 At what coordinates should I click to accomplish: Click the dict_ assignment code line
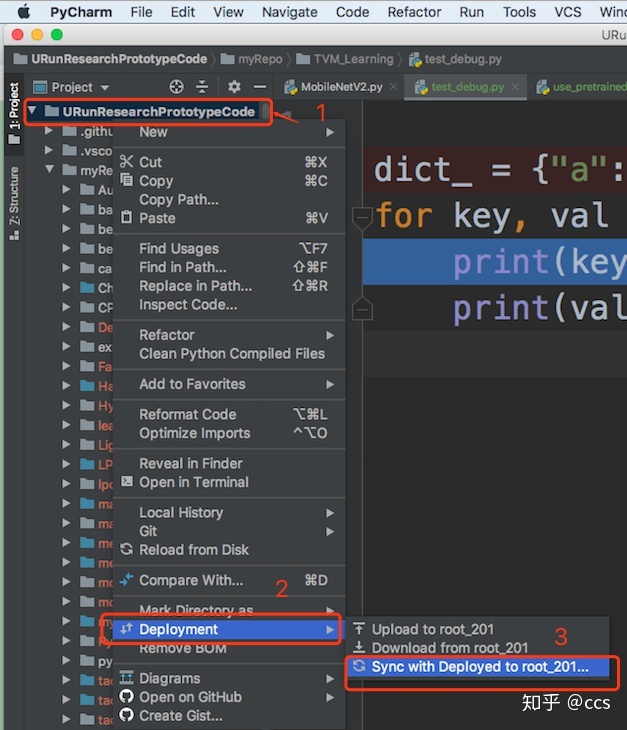coord(495,170)
